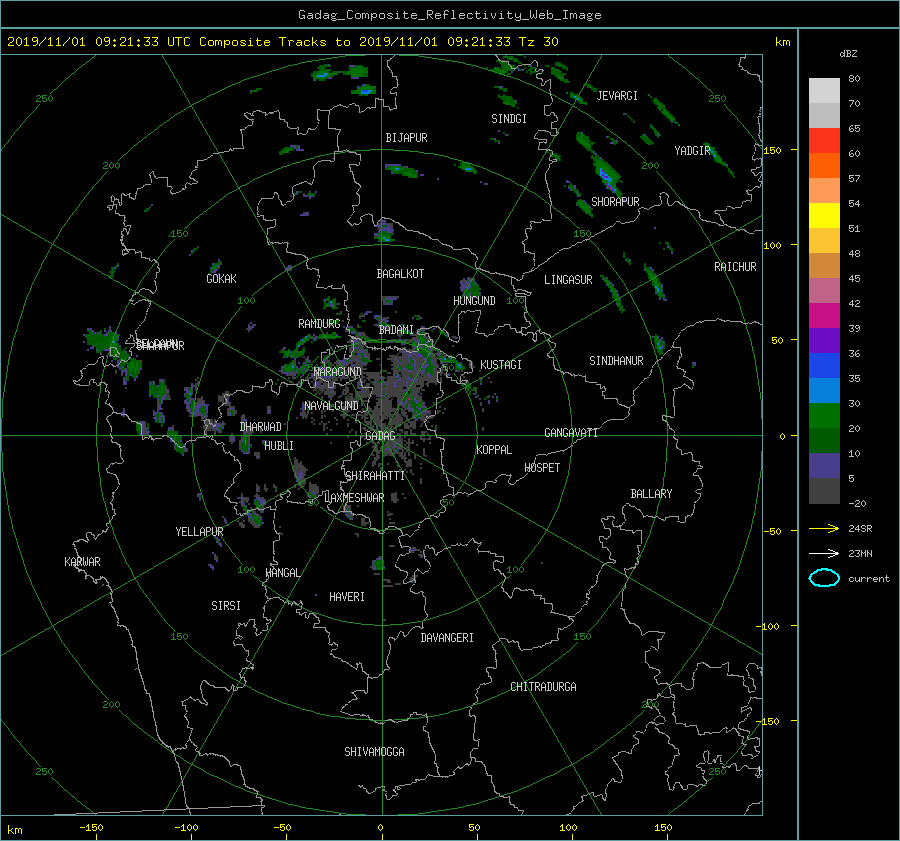Click the yellow 24SR arrow legend icon
The image size is (900, 841).
click(x=824, y=528)
